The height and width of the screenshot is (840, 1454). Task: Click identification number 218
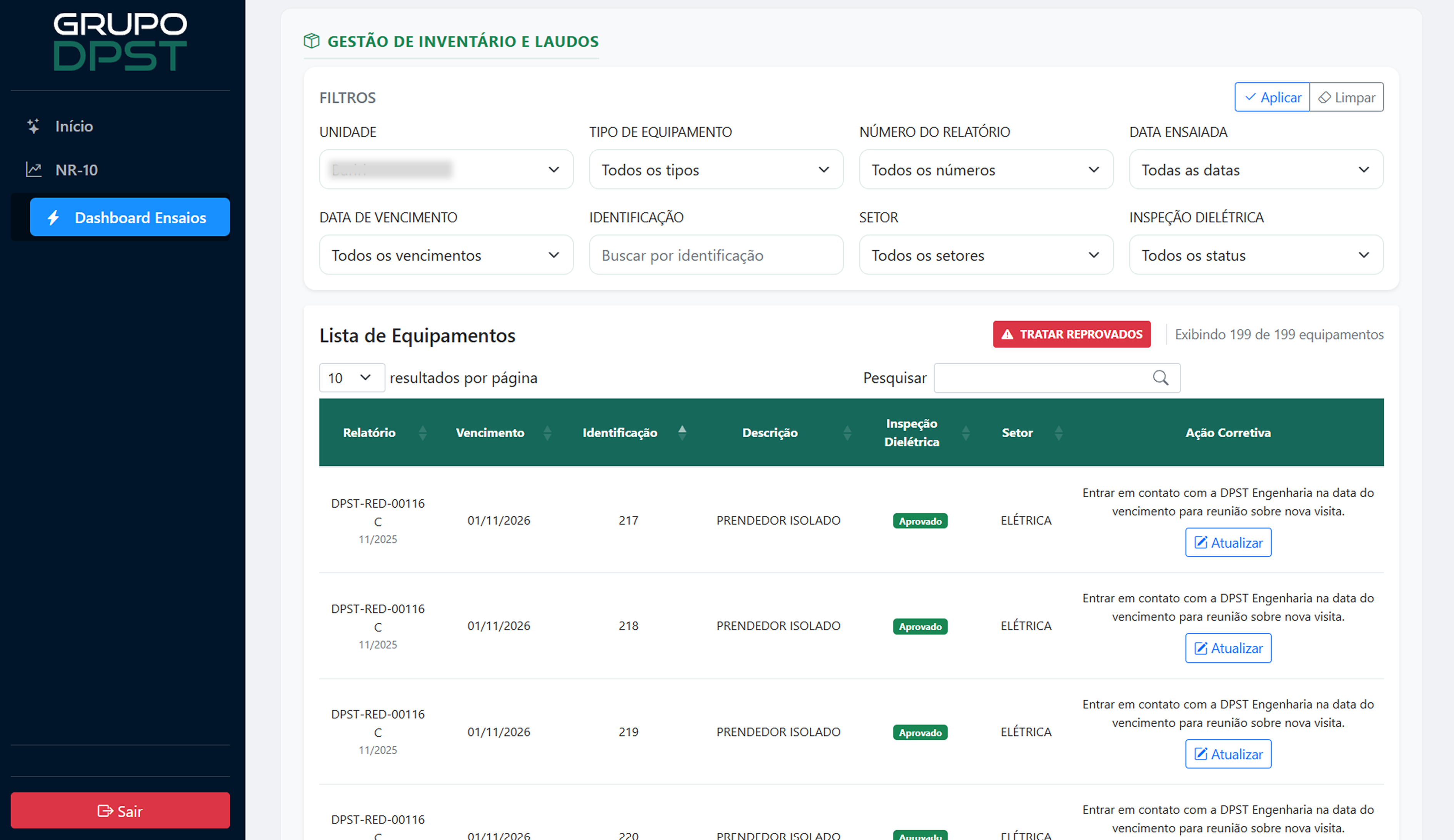[629, 626]
